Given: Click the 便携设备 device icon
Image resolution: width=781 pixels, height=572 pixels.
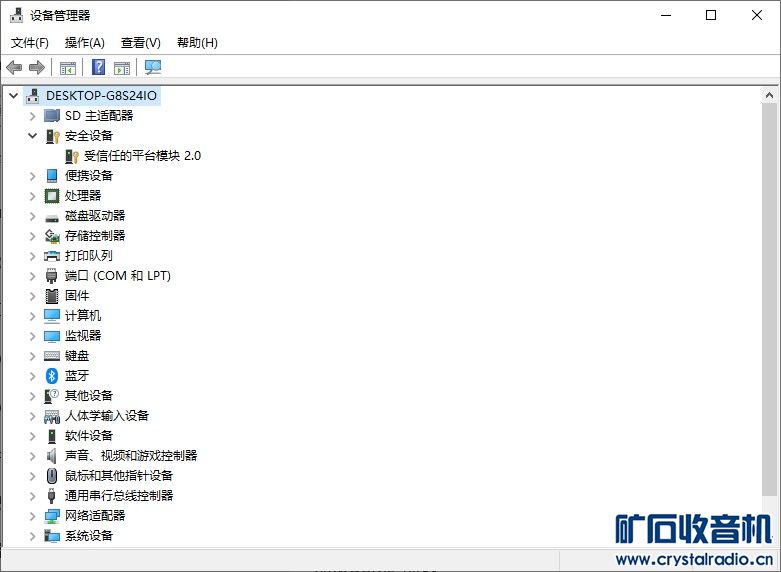Looking at the screenshot, I should coord(52,175).
